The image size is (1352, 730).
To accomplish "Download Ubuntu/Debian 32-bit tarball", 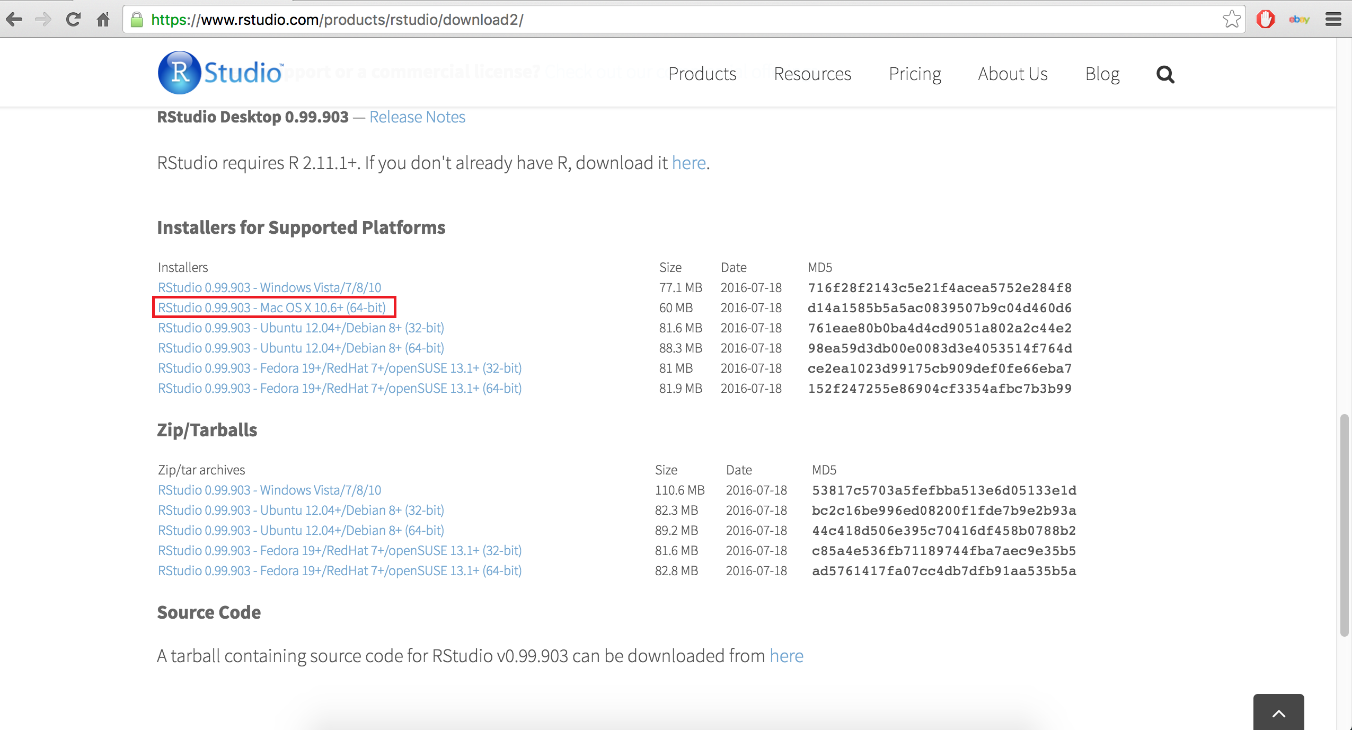I will point(301,510).
